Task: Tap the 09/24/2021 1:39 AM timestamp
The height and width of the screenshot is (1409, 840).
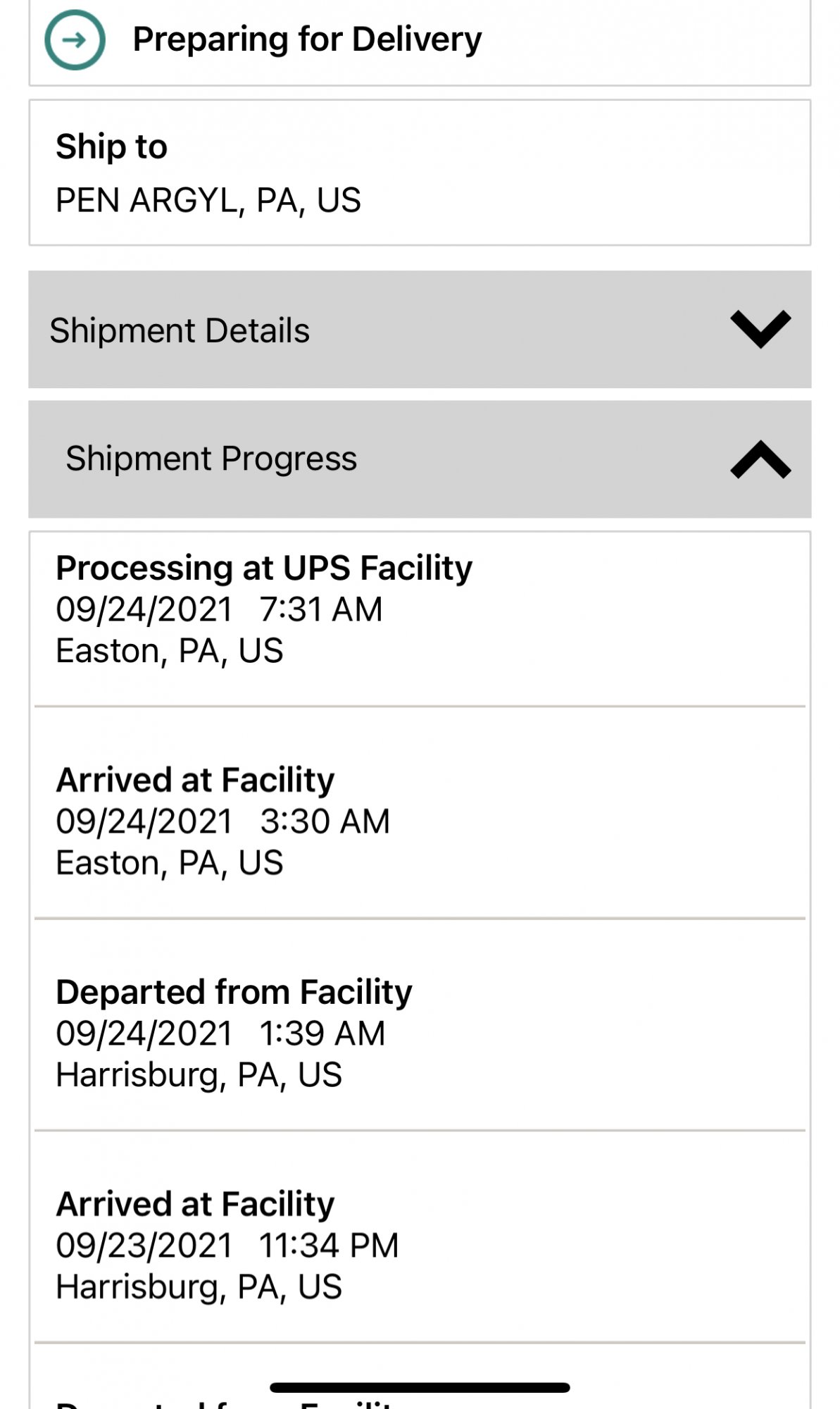Action: point(220,1034)
